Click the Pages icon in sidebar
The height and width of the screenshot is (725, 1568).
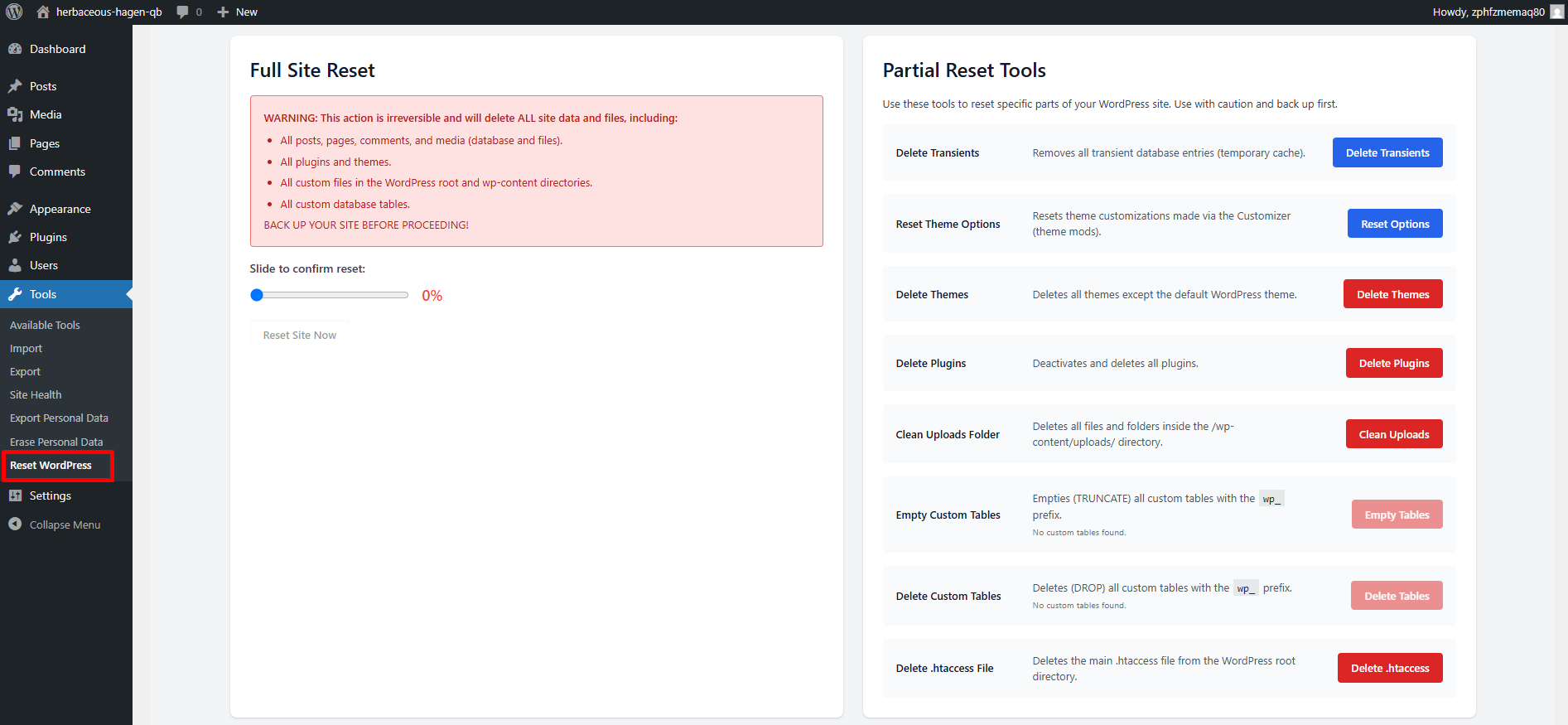click(15, 143)
